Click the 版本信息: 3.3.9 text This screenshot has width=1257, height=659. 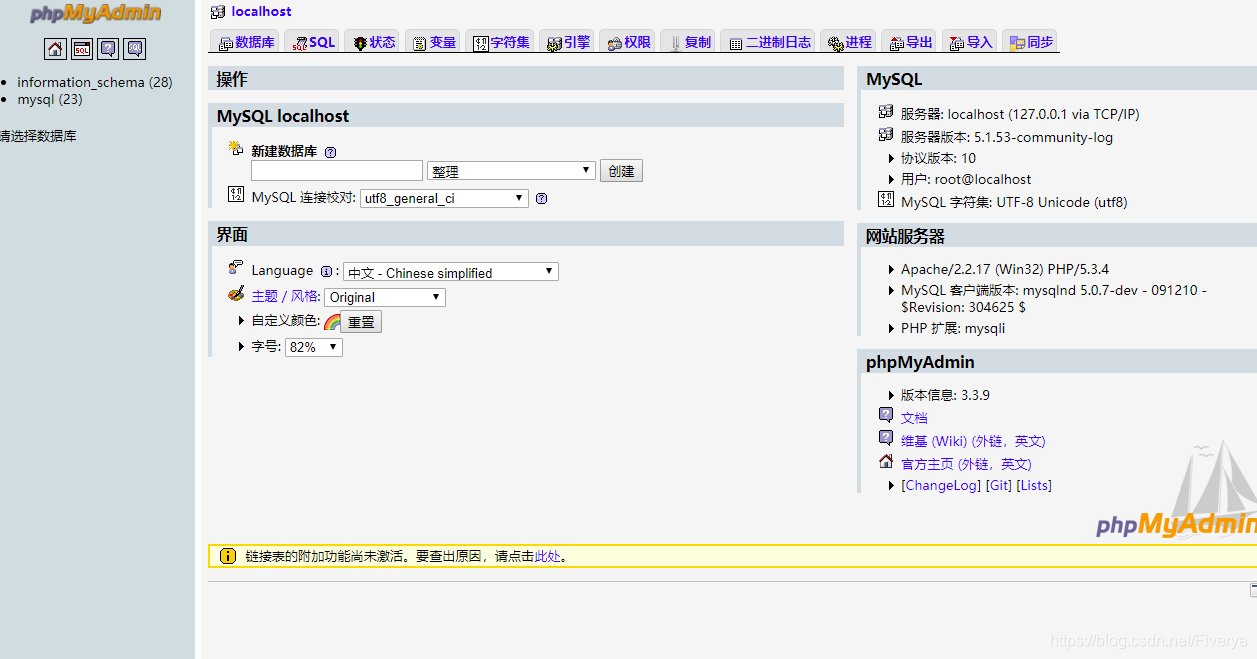pyautogui.click(x=945, y=395)
